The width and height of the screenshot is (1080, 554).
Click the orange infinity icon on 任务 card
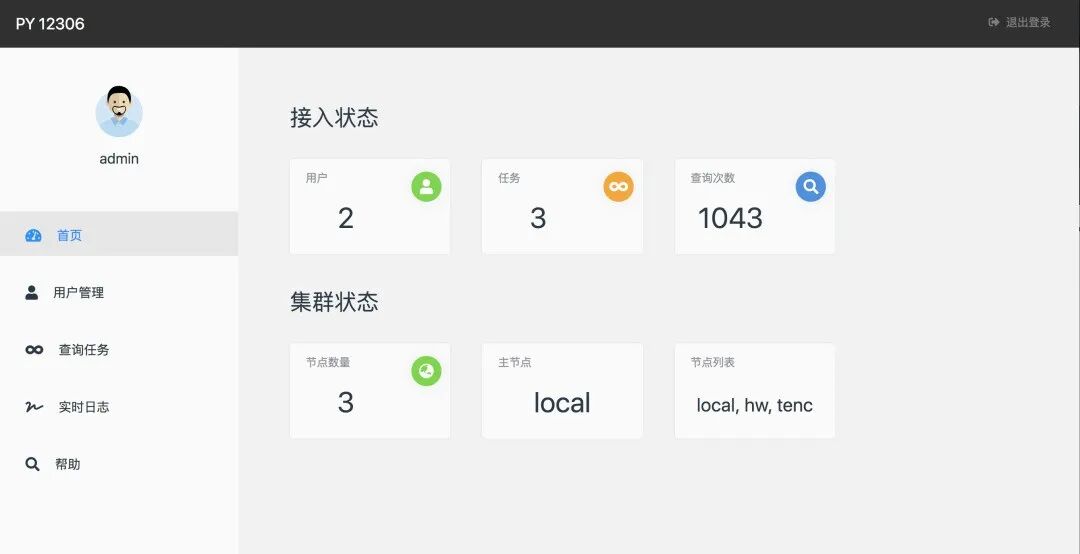(619, 187)
